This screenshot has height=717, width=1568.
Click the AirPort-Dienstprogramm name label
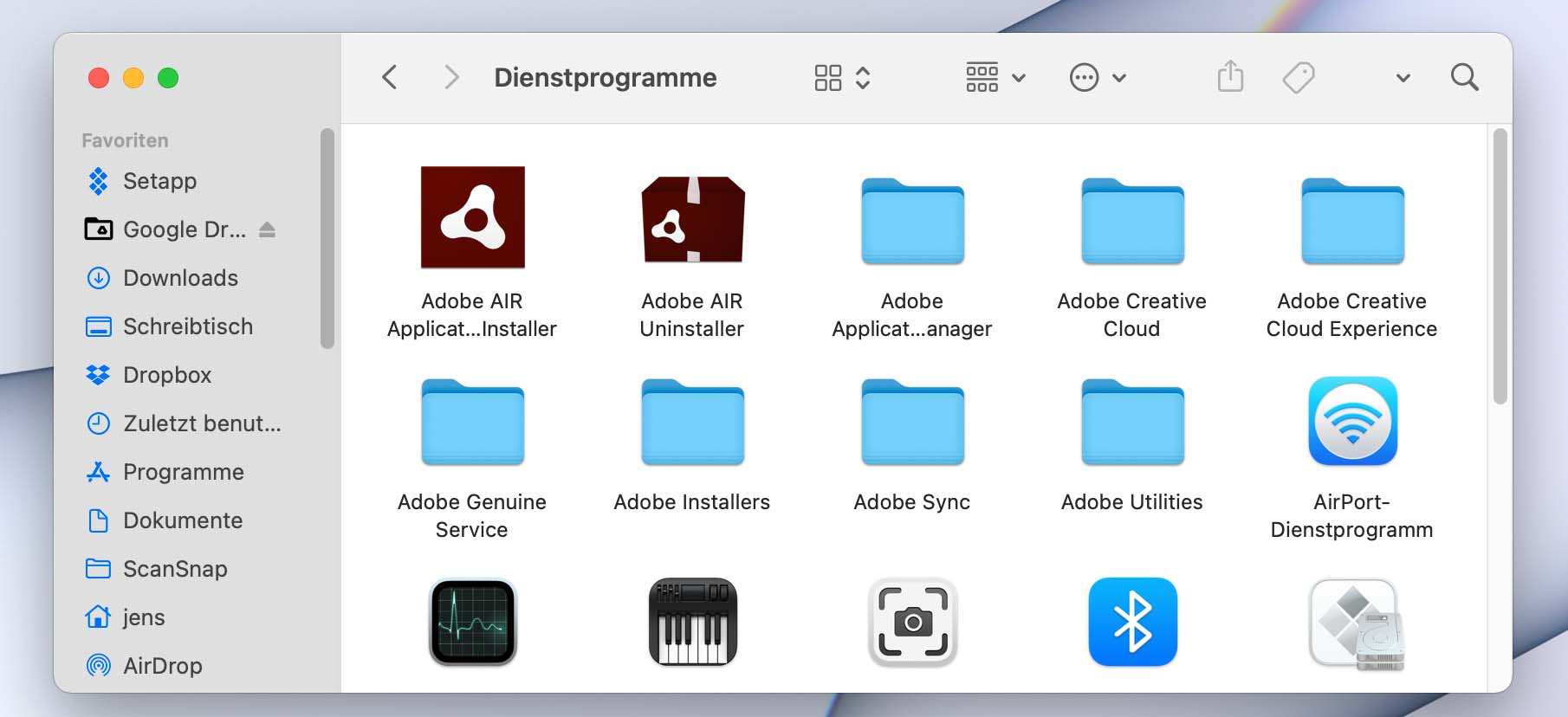point(1352,515)
